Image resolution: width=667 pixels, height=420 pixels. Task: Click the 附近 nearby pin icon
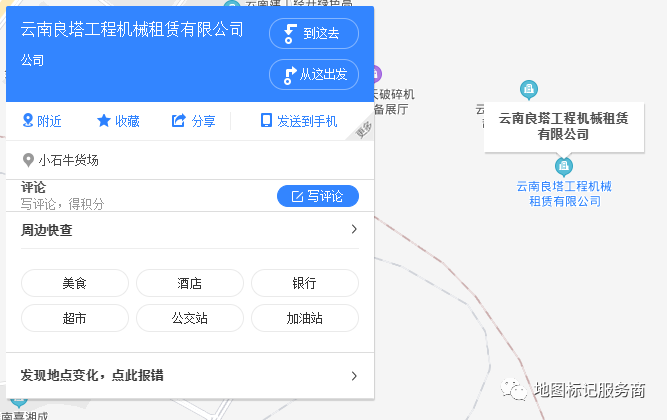28,121
